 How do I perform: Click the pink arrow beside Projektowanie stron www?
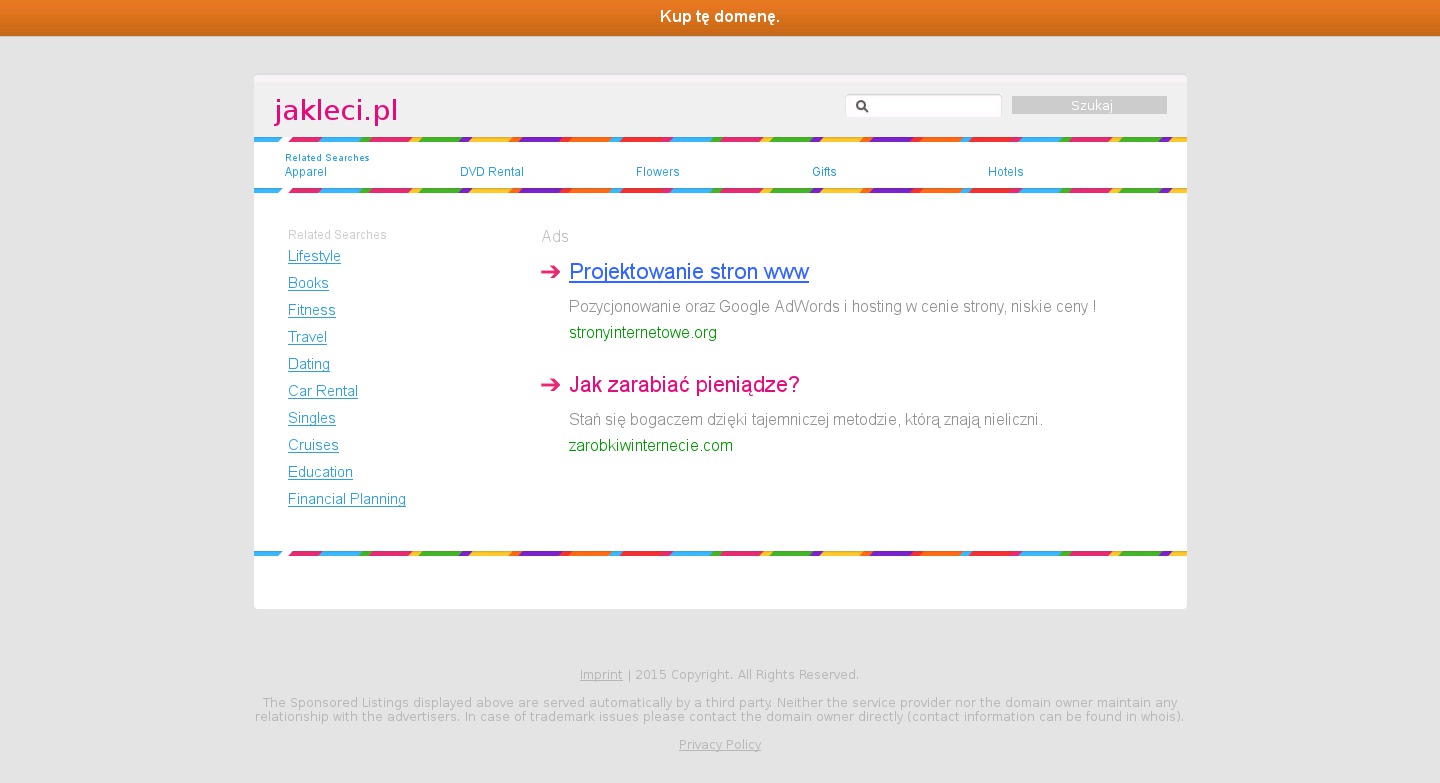point(550,272)
